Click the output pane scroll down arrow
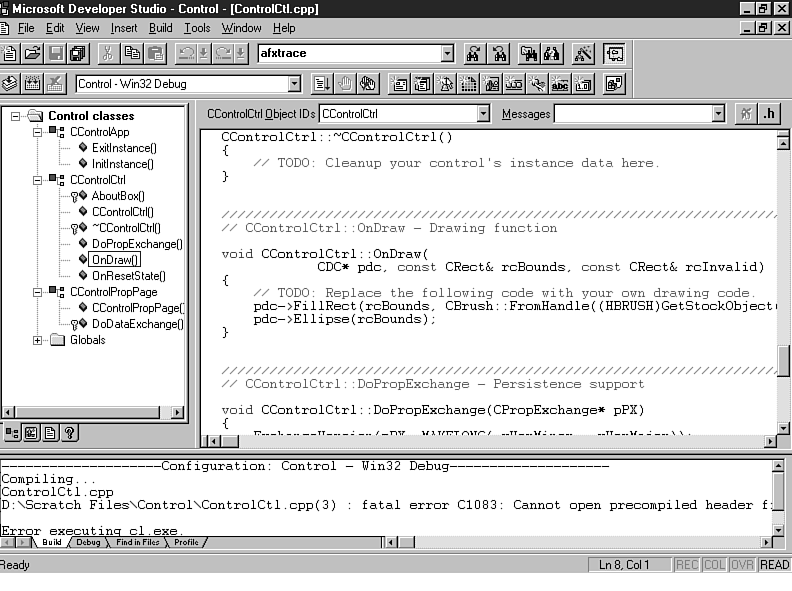The height and width of the screenshot is (591, 792). (x=778, y=530)
